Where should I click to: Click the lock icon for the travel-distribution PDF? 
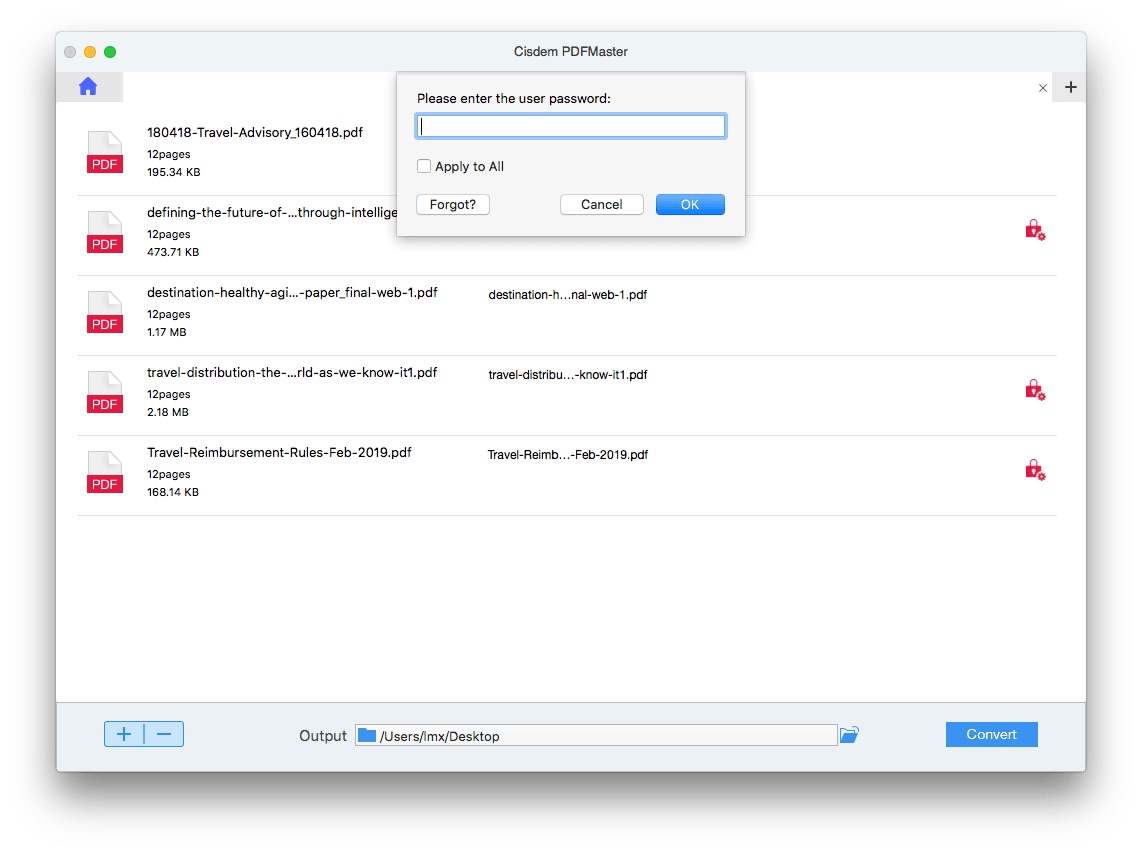coord(1034,390)
